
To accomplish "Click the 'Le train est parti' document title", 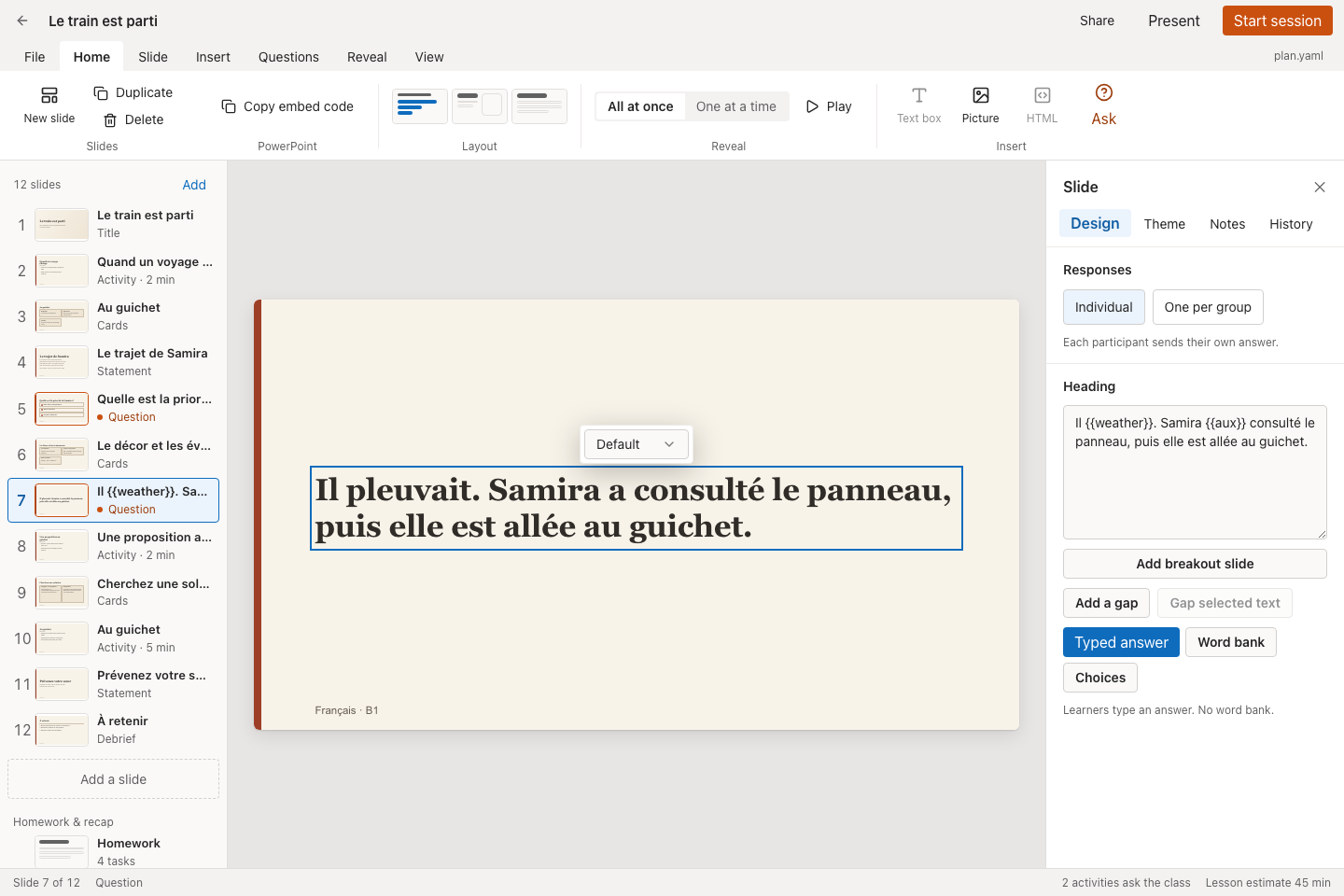I will coord(103,21).
